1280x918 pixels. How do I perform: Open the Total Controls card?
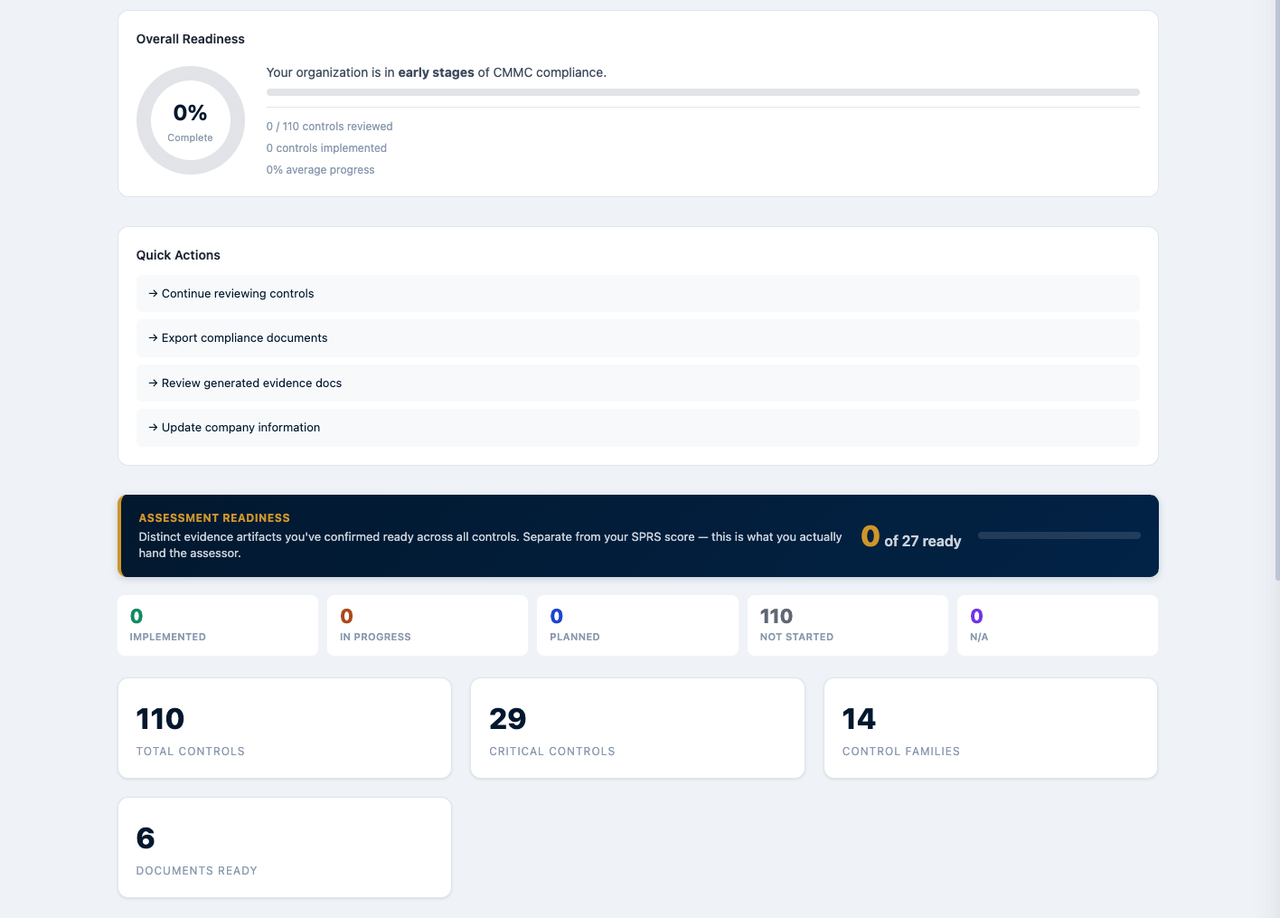(285, 728)
